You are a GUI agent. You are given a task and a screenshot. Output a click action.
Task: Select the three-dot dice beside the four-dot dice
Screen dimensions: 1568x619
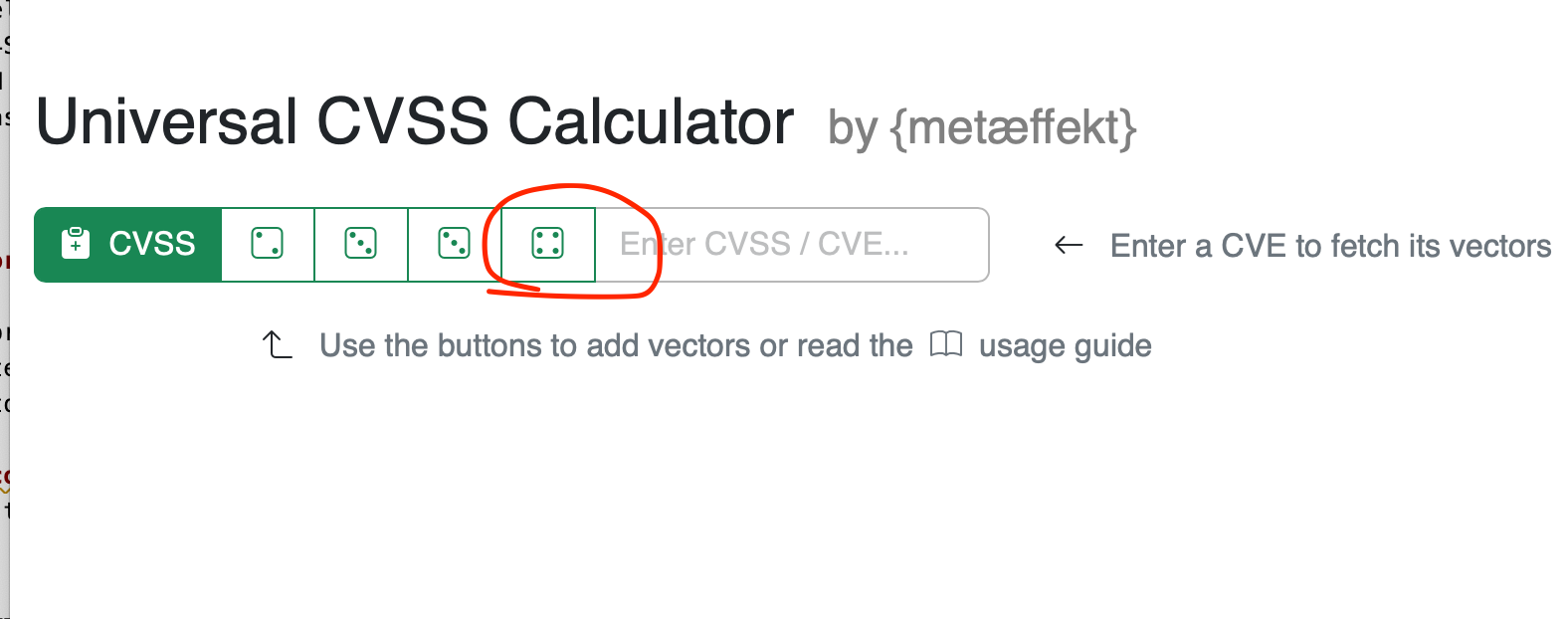click(454, 244)
